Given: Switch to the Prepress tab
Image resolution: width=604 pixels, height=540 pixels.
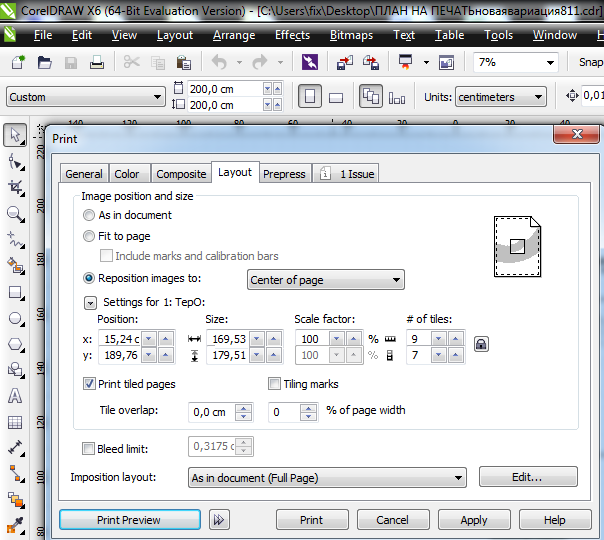Looking at the screenshot, I should (x=284, y=174).
